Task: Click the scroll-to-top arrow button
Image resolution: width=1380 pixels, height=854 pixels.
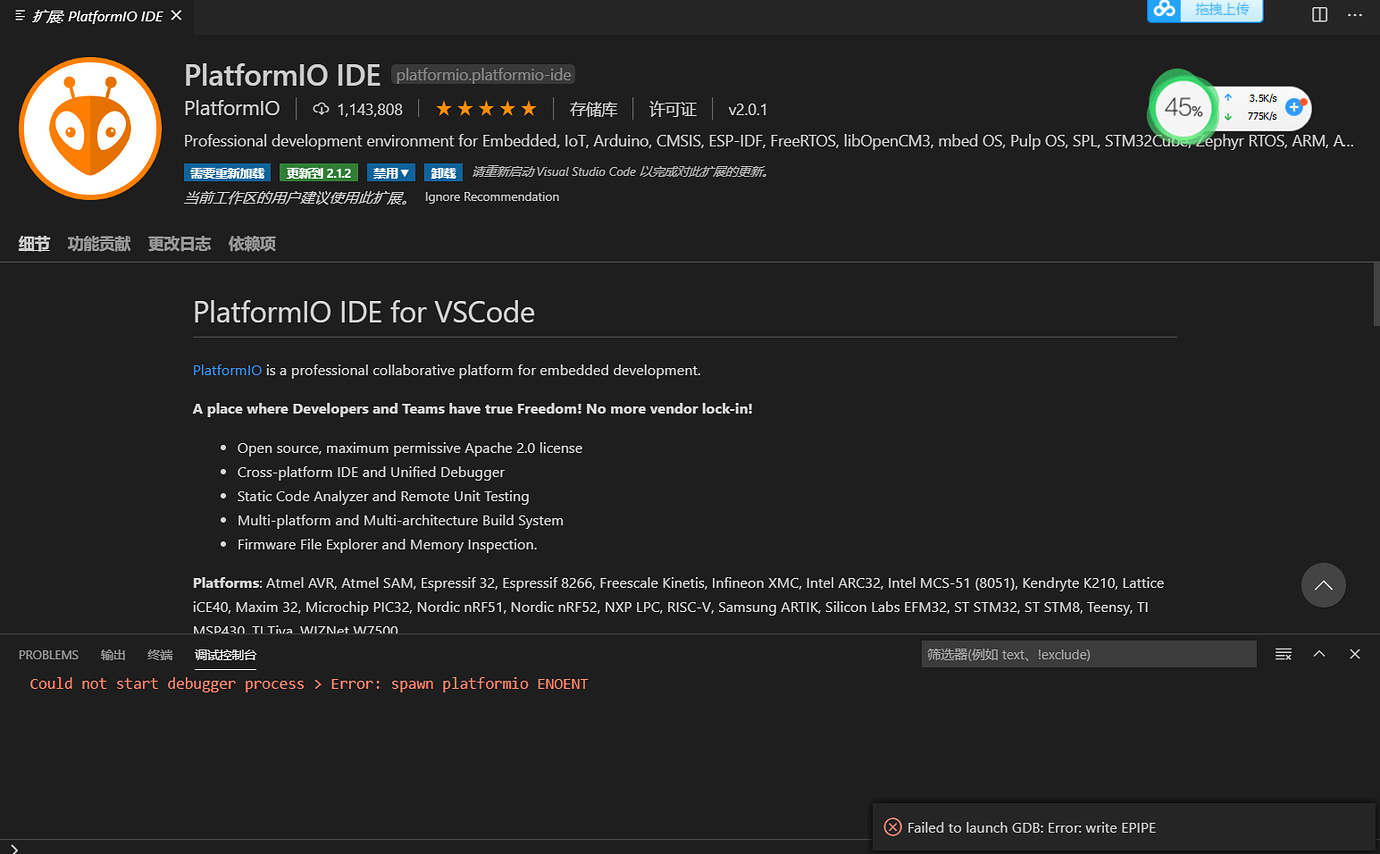Action: coord(1323,585)
